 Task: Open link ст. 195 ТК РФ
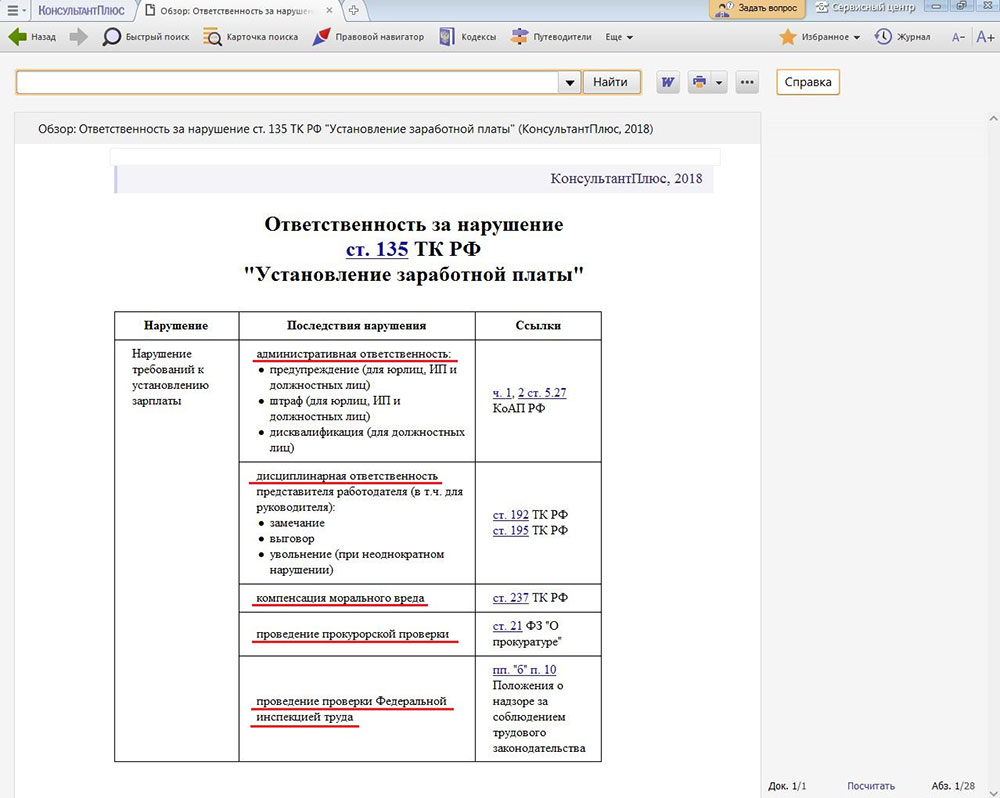pos(511,531)
